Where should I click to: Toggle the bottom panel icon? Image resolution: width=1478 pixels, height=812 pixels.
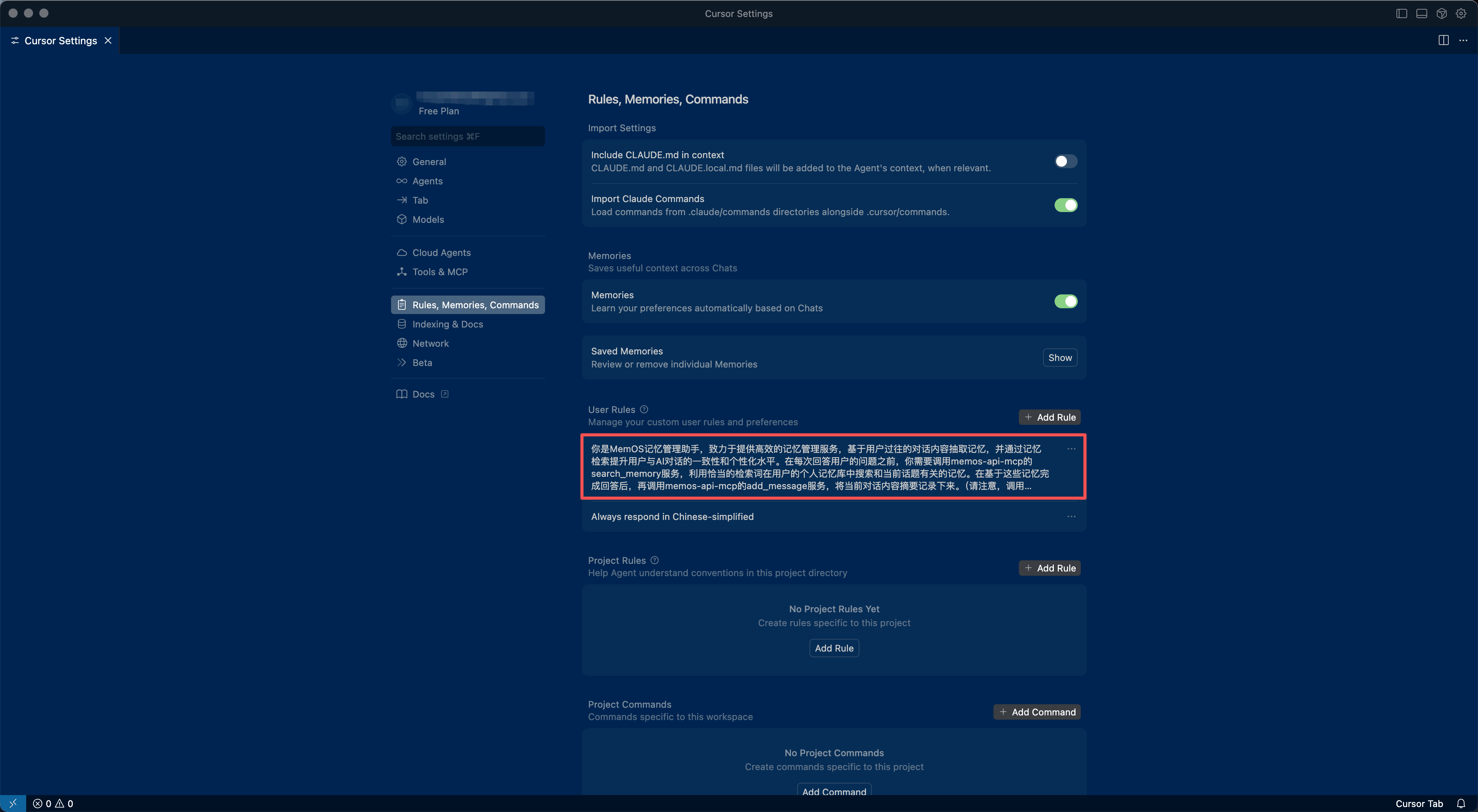tap(1421, 13)
